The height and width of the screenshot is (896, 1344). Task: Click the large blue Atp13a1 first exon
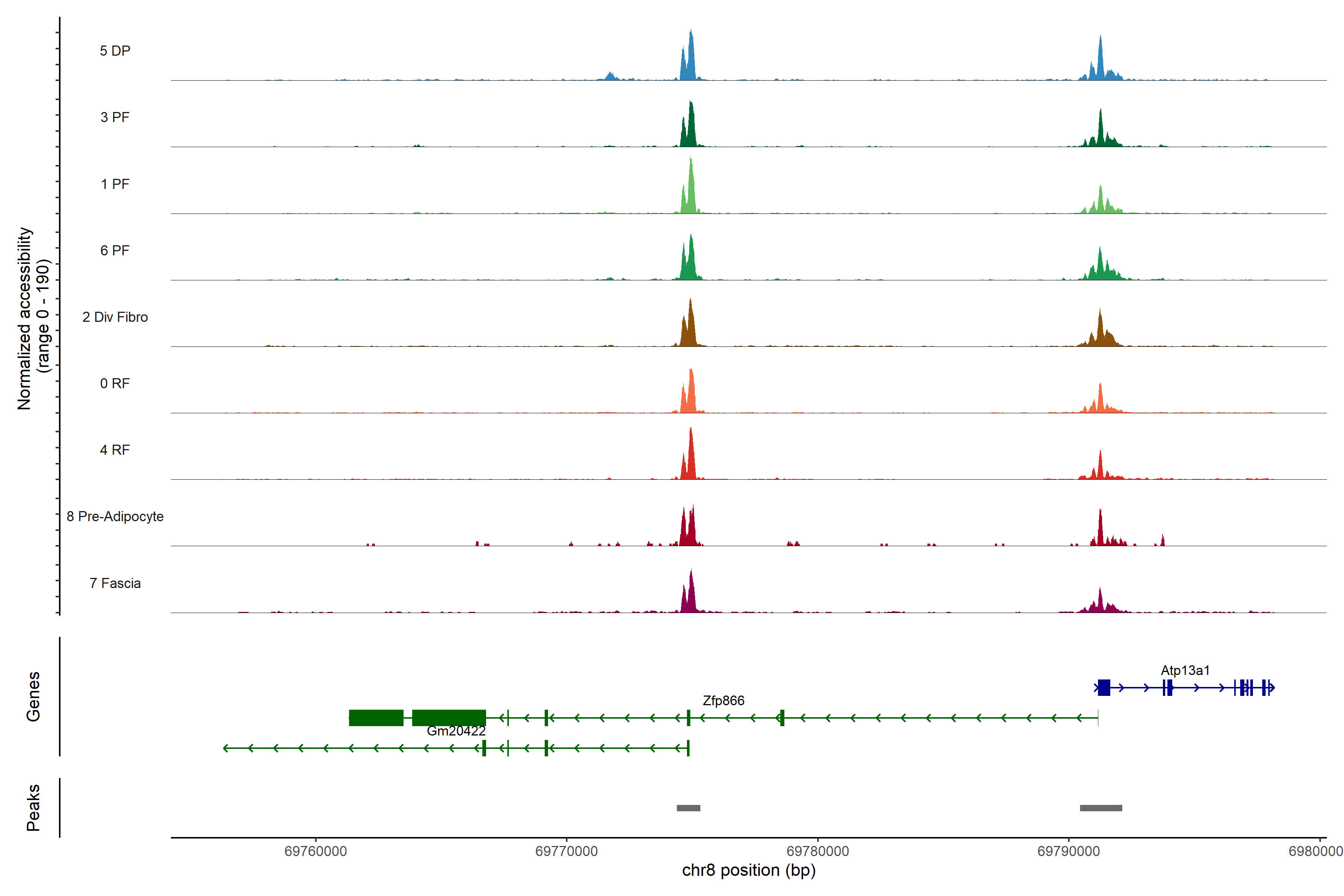coord(1104,687)
